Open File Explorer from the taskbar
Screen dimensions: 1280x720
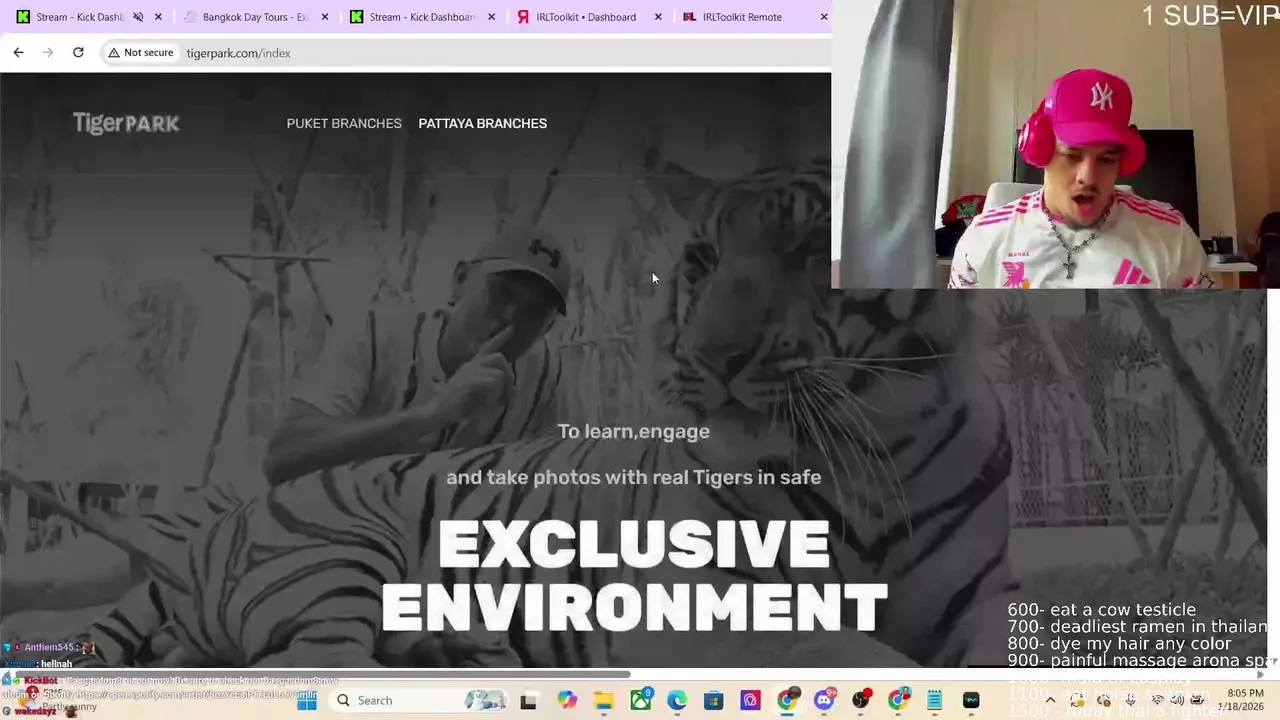[x=604, y=701]
